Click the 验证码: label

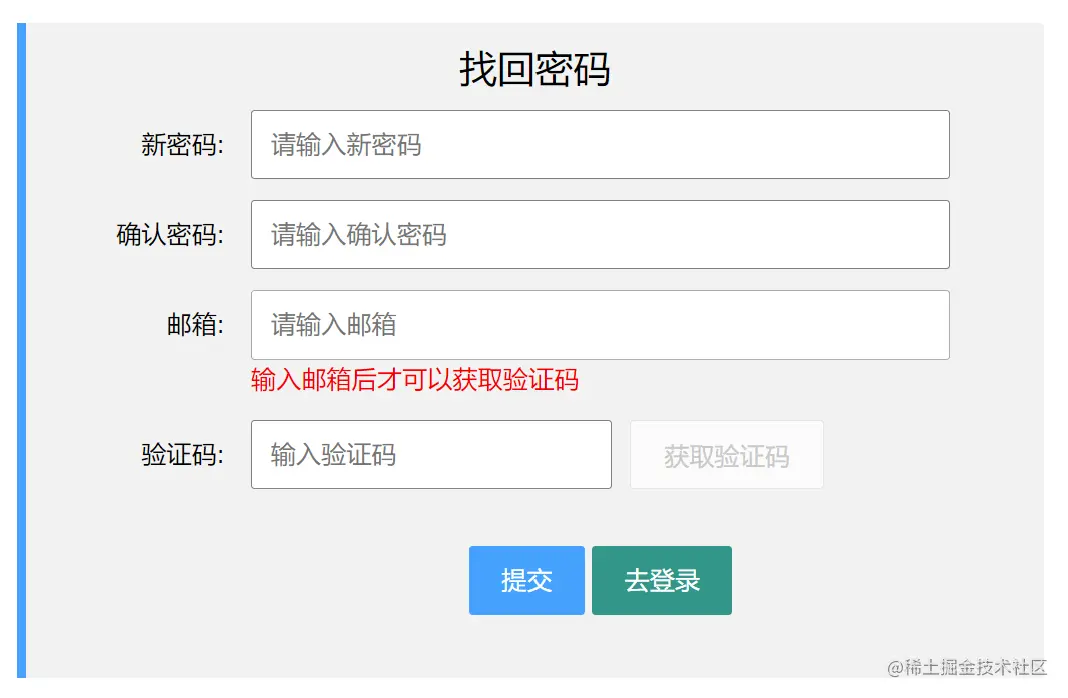point(183,454)
